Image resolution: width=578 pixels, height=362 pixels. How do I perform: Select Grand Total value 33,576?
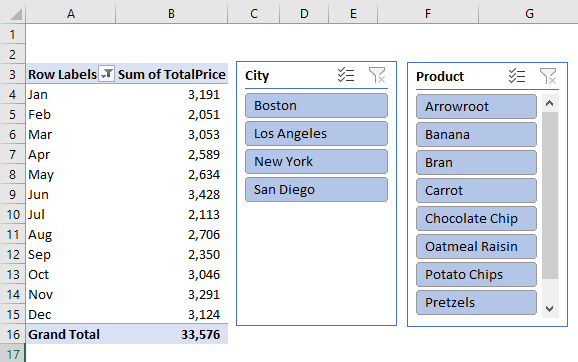tap(172, 334)
